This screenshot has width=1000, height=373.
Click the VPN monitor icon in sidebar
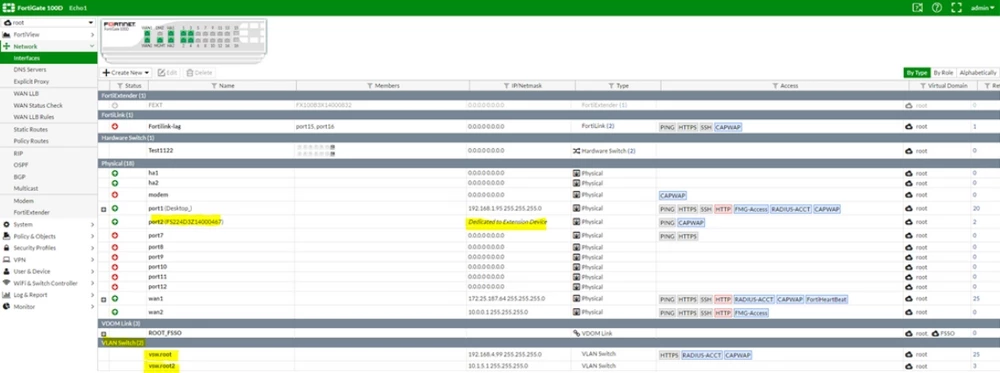pyautogui.click(x=7, y=260)
